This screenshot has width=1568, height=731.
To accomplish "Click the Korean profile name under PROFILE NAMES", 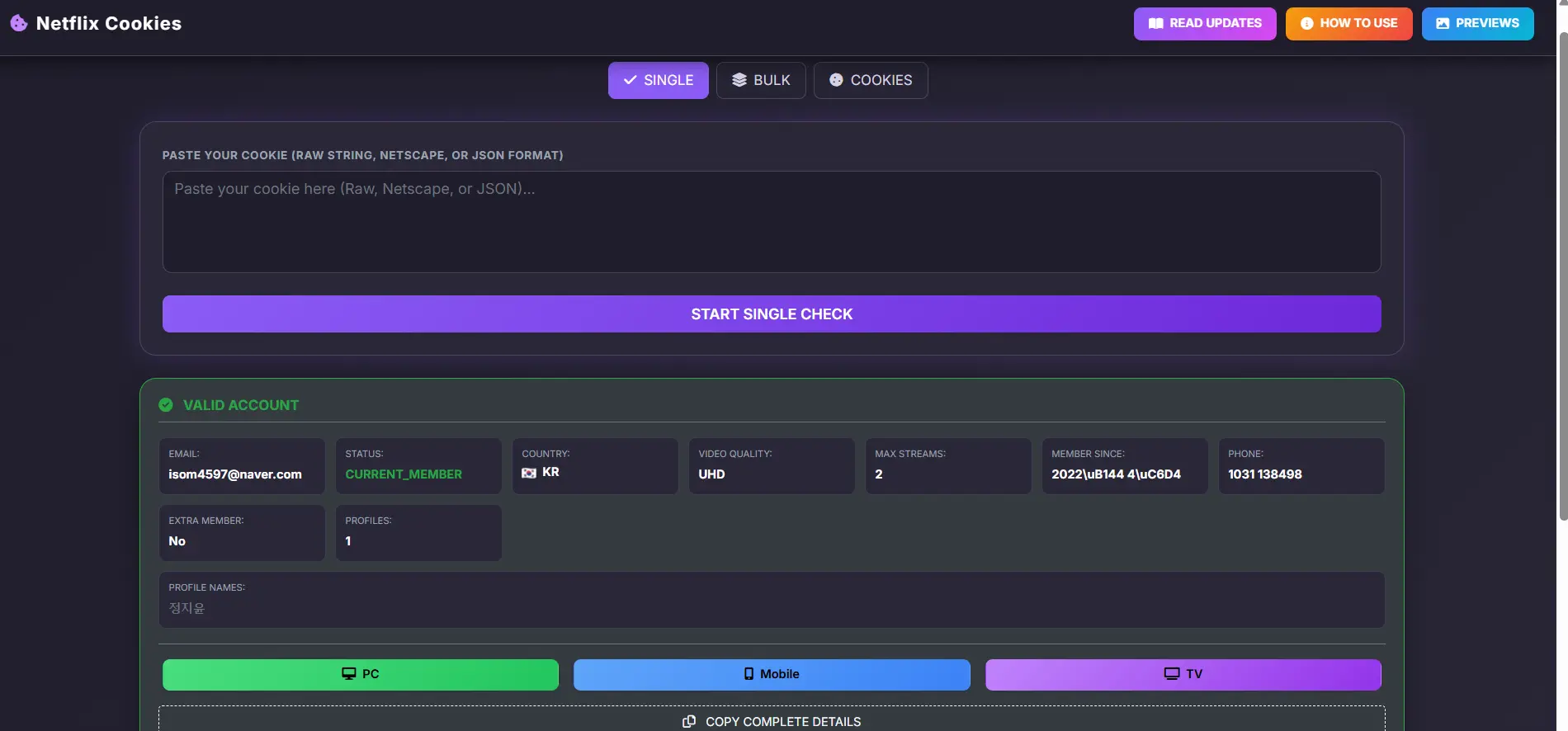I will [187, 608].
